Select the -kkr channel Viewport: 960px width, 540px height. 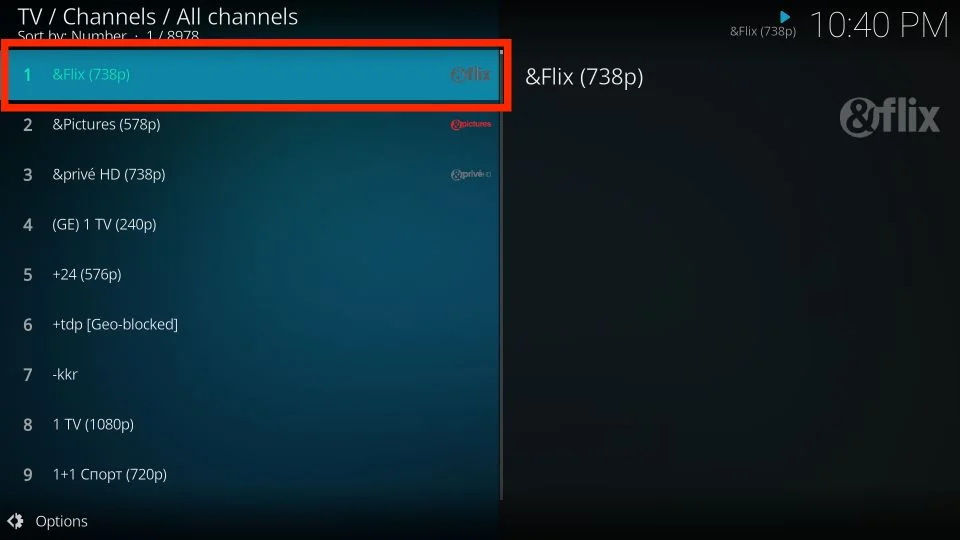point(254,375)
